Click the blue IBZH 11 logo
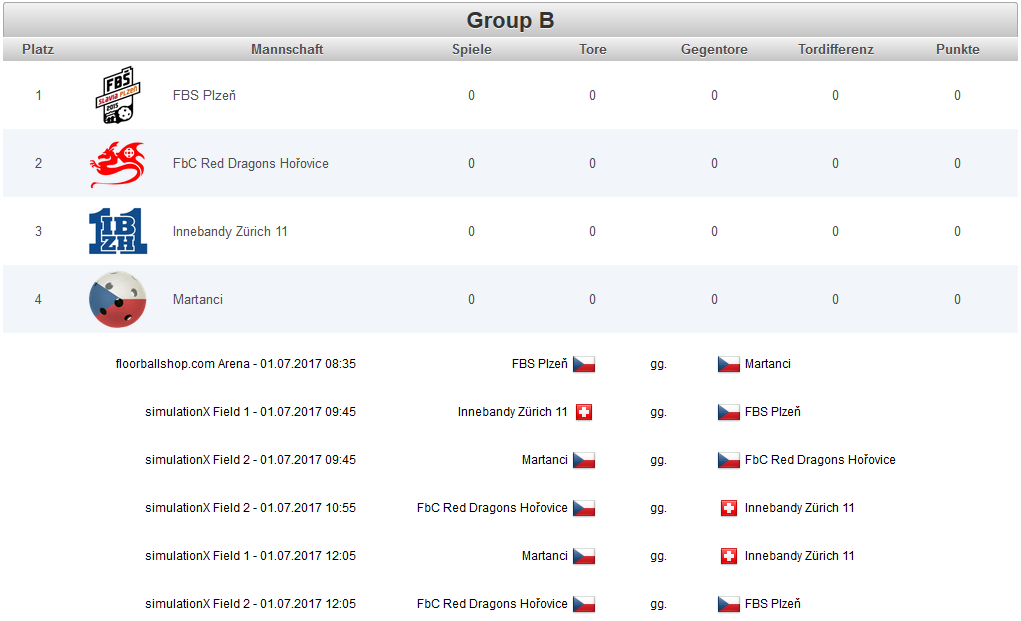 (118, 231)
